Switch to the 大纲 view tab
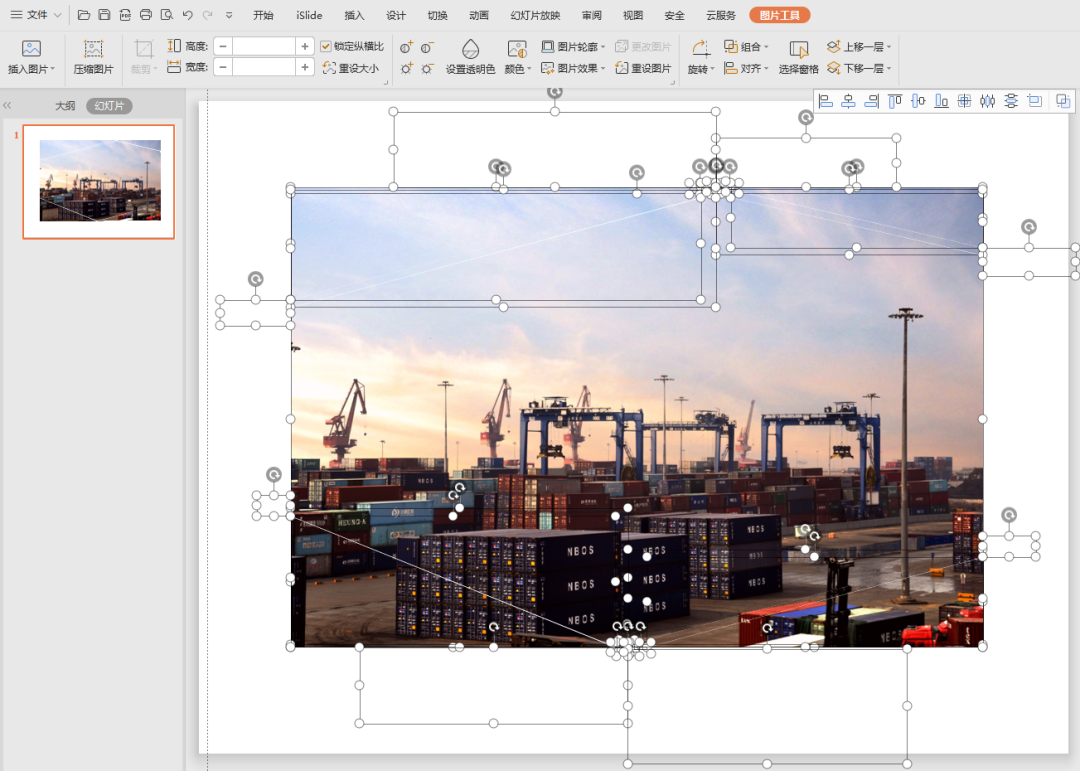The image size is (1080, 771). tap(65, 105)
